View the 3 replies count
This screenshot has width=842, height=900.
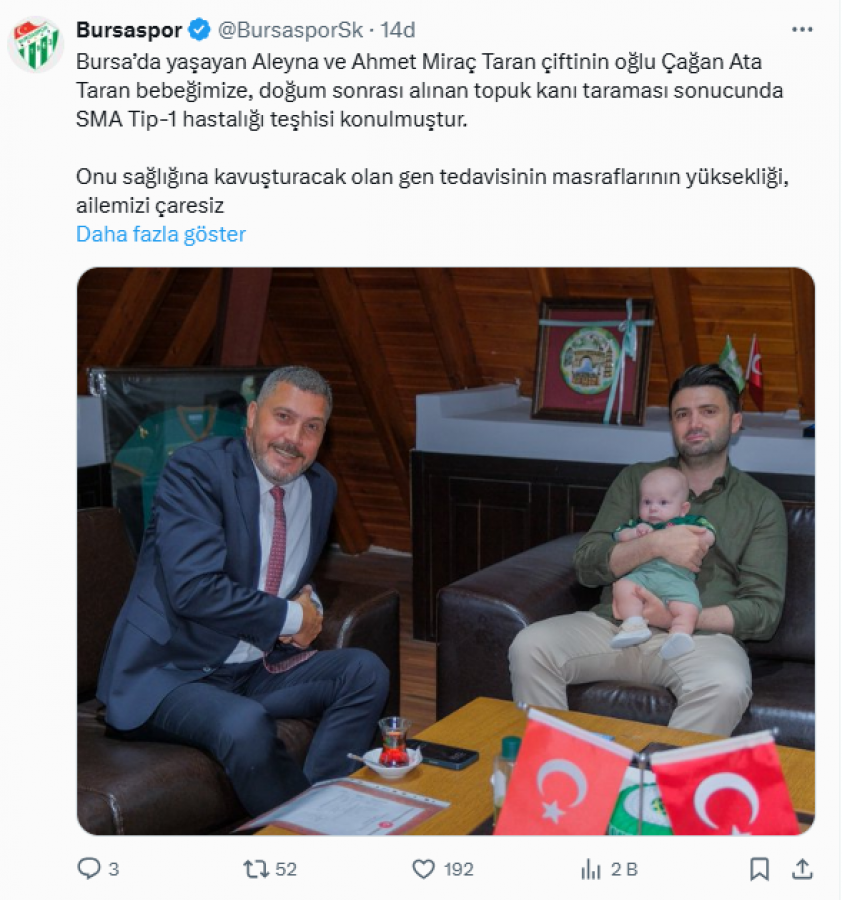[114, 870]
